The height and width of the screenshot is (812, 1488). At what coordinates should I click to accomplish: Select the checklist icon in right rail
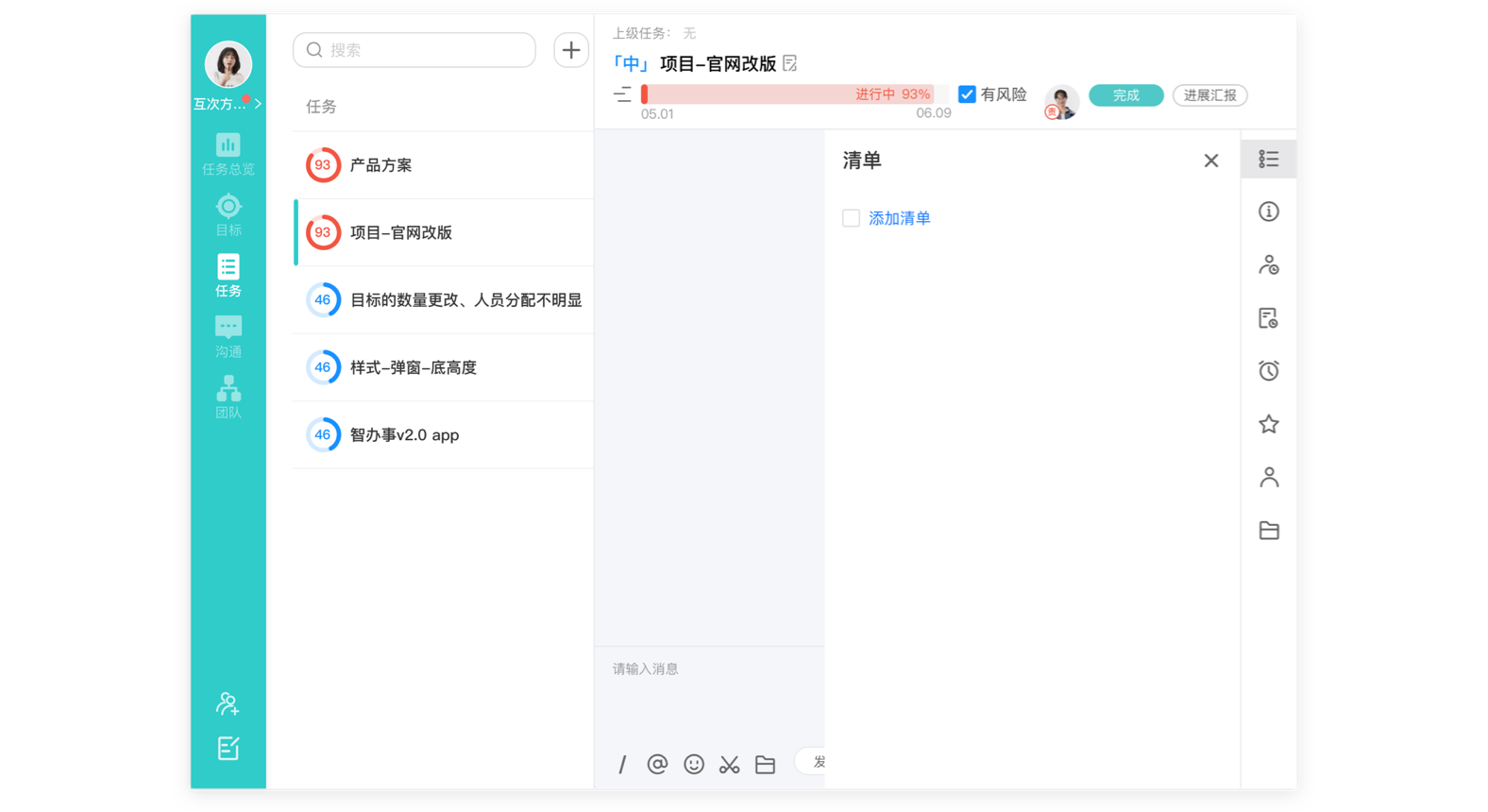point(1269,160)
